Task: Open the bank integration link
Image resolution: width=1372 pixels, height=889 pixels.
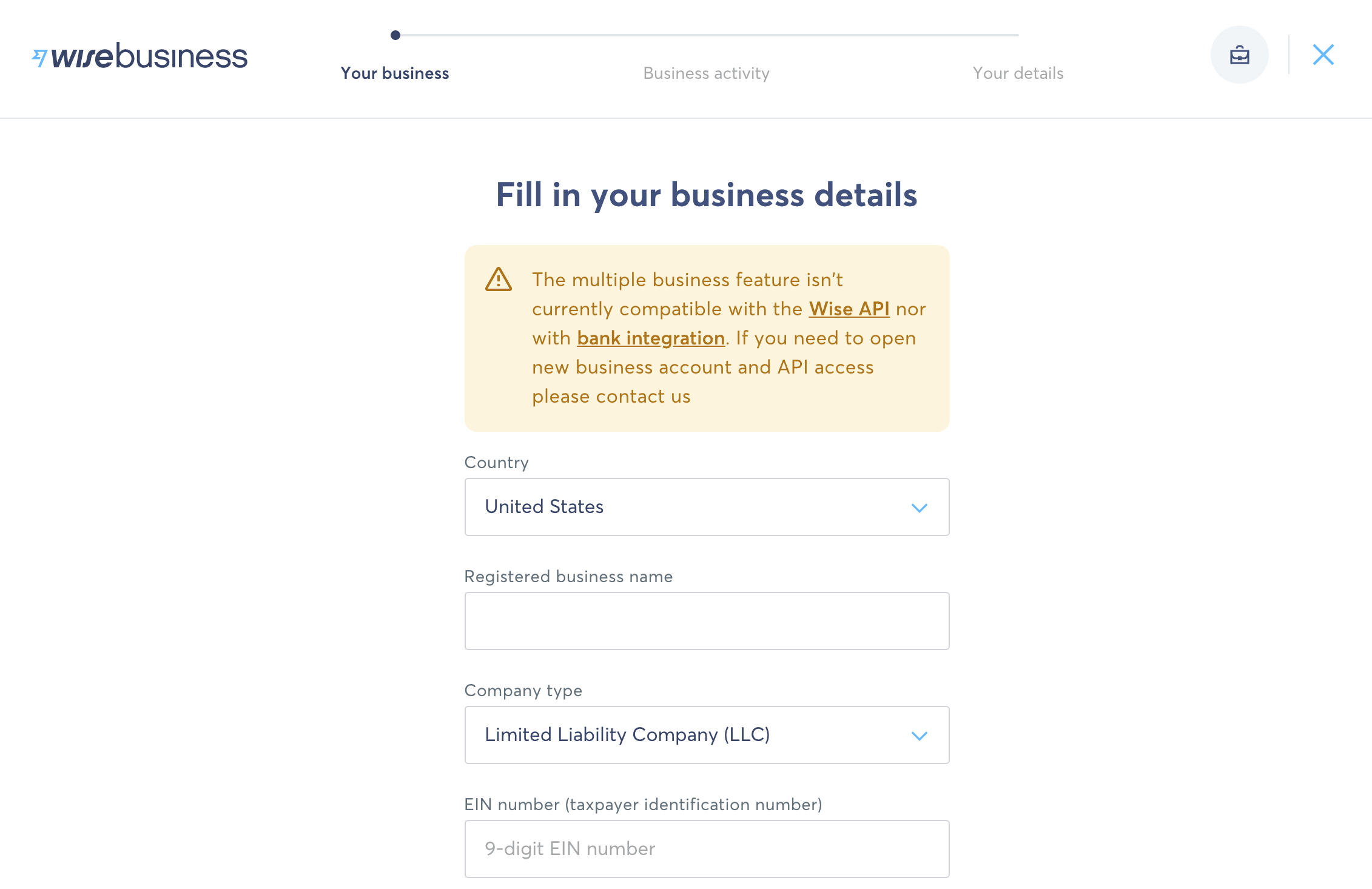Action: pyautogui.click(x=651, y=338)
